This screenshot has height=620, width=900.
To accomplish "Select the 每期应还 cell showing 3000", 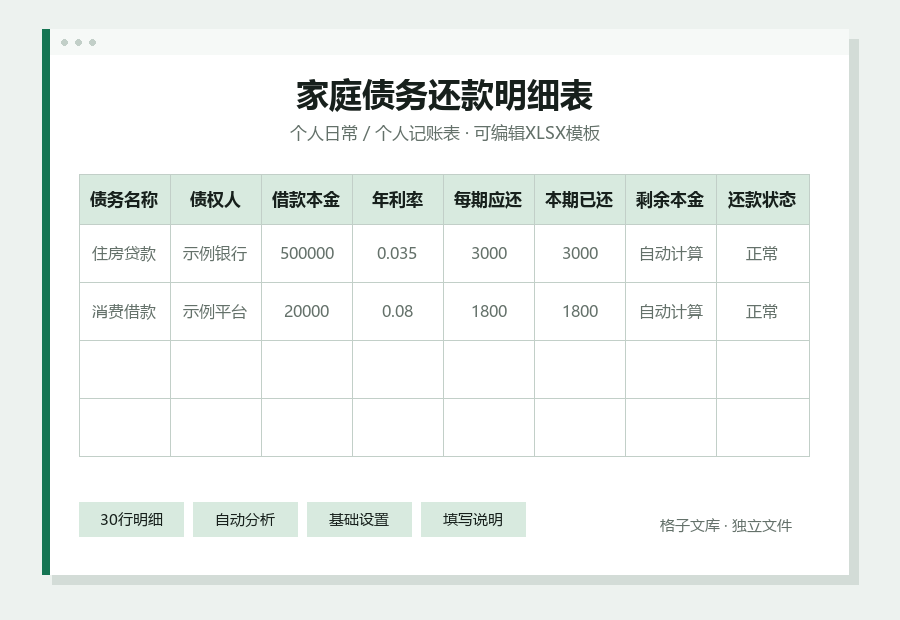I will point(488,253).
